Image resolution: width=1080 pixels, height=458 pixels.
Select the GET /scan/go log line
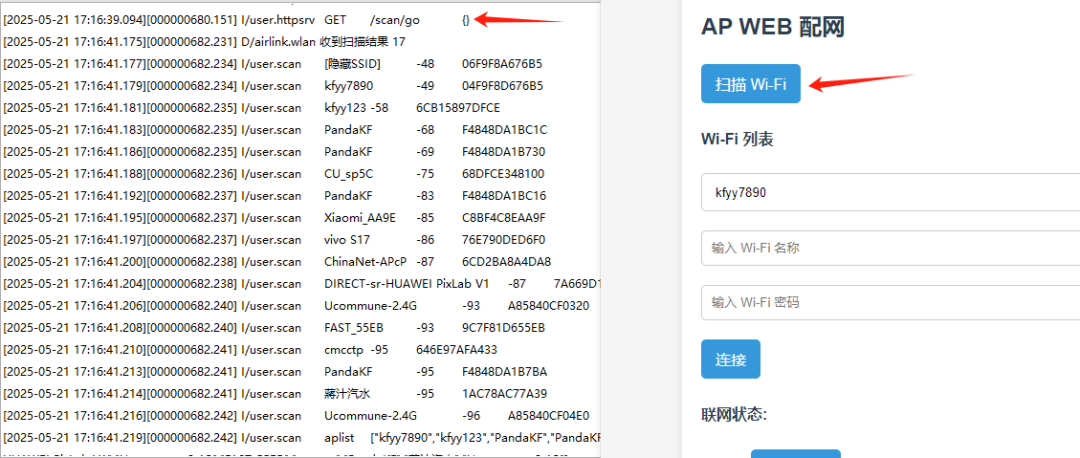[236, 21]
